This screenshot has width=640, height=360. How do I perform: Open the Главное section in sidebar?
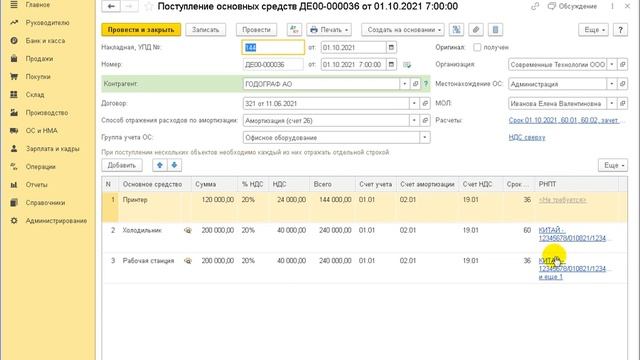[x=38, y=5]
